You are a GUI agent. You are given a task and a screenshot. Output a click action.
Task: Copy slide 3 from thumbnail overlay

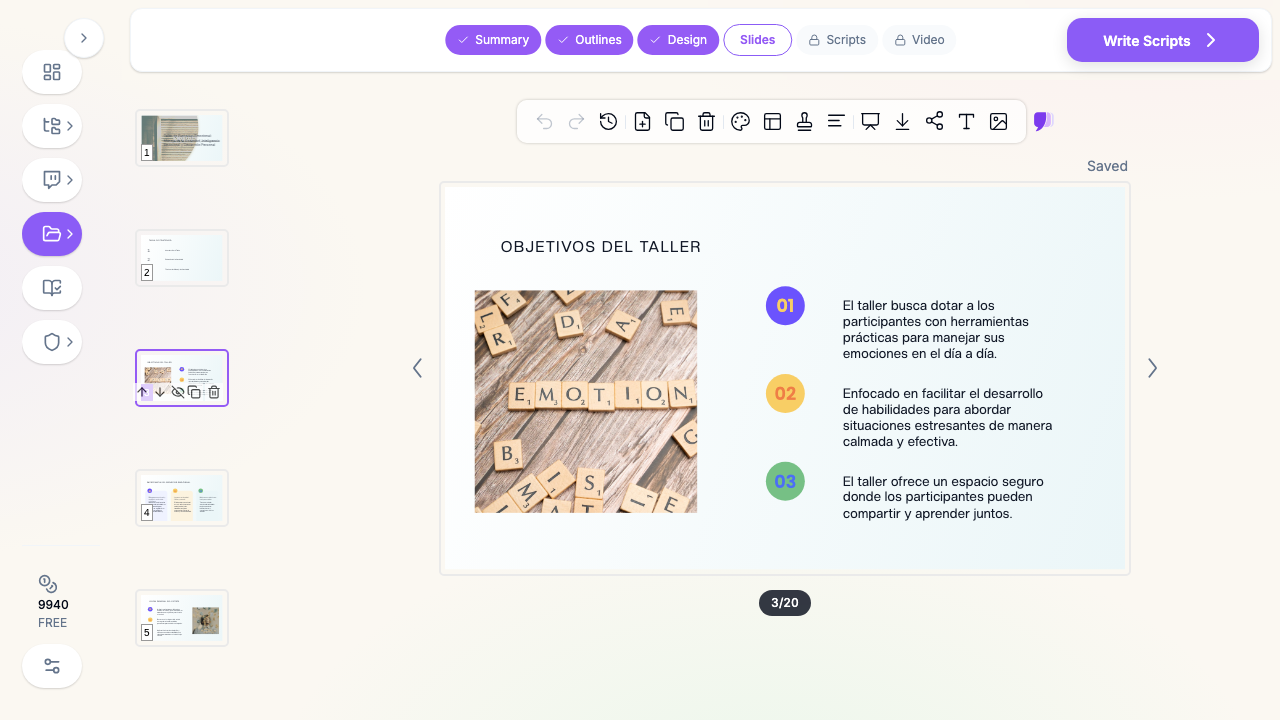click(x=195, y=392)
